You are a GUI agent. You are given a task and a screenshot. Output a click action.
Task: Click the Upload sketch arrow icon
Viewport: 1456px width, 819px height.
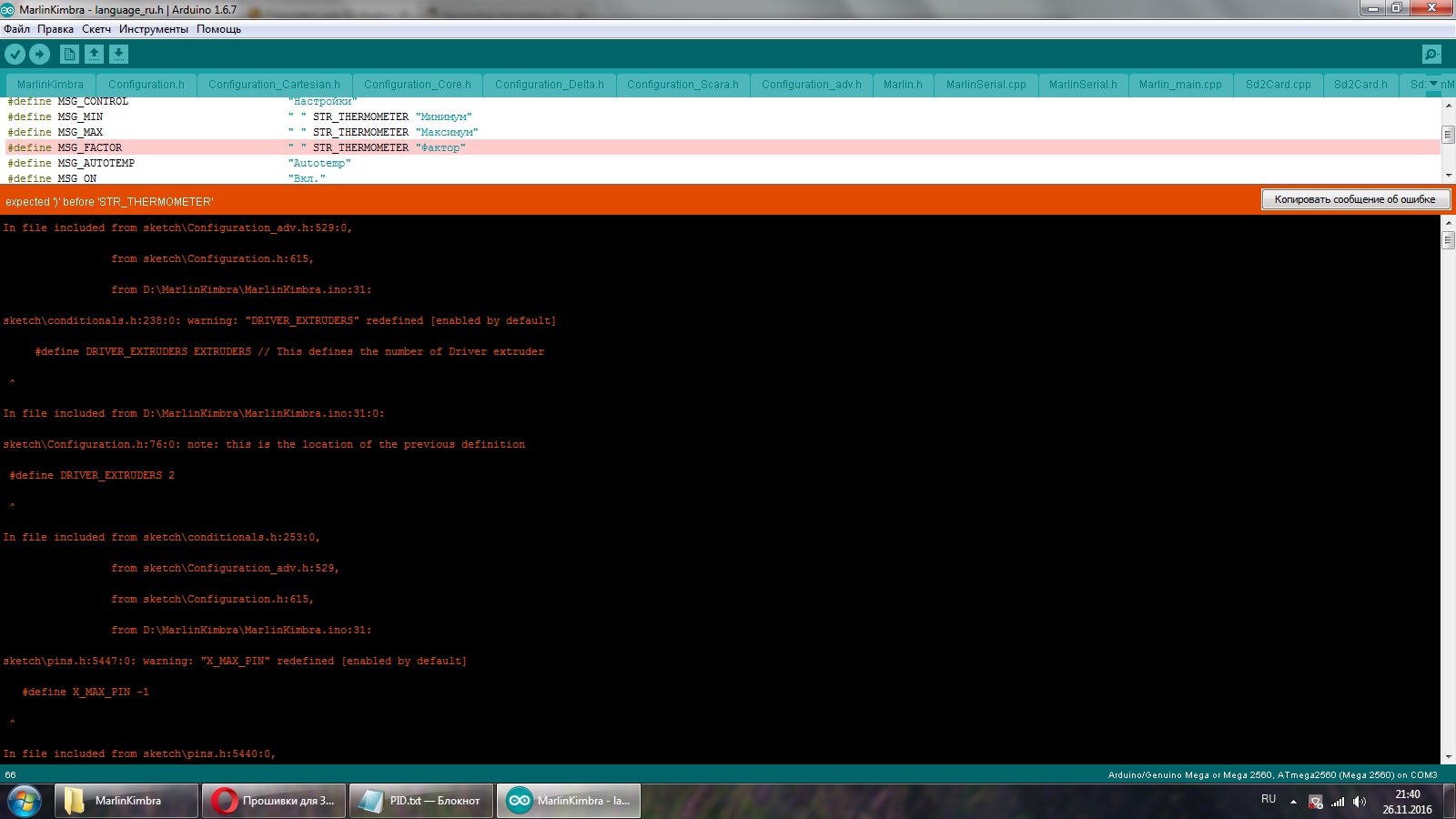[40, 55]
